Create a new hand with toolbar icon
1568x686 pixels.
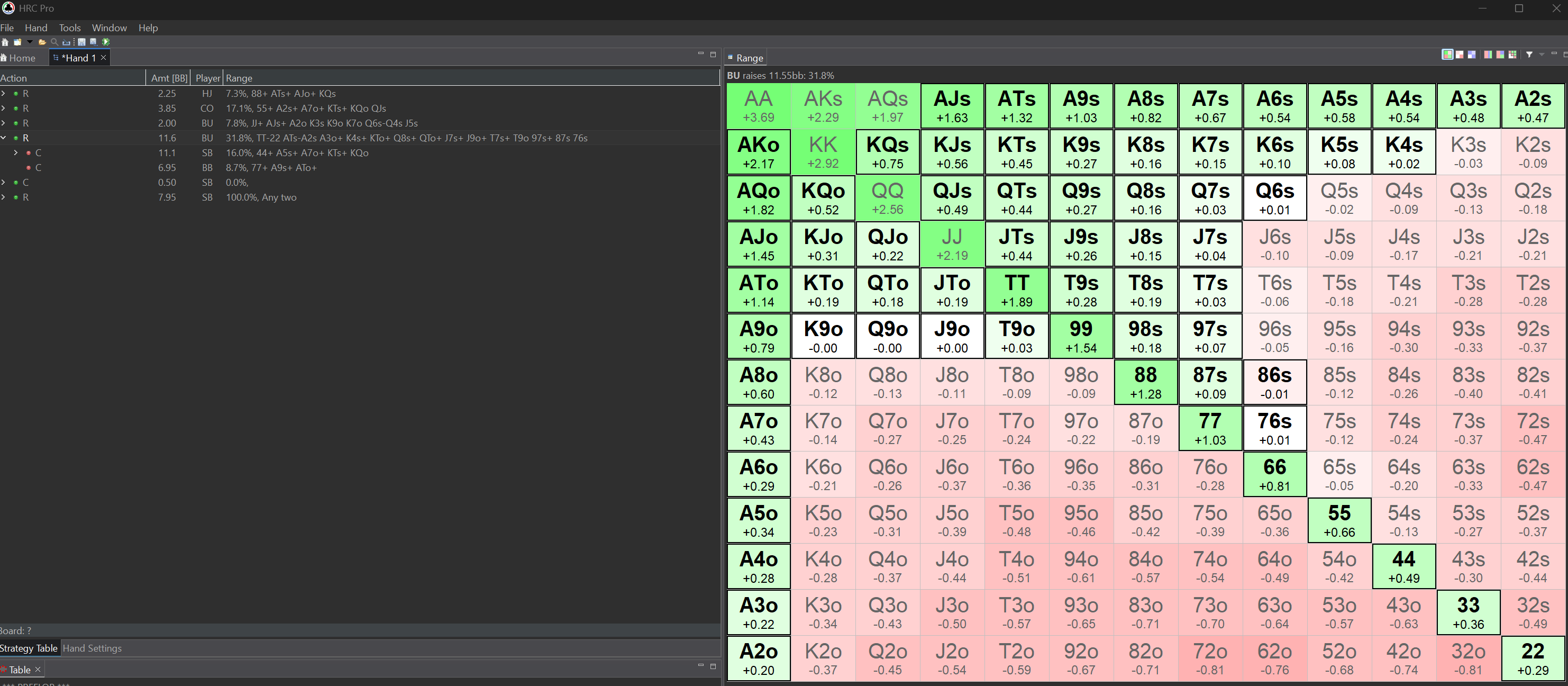pos(17,42)
